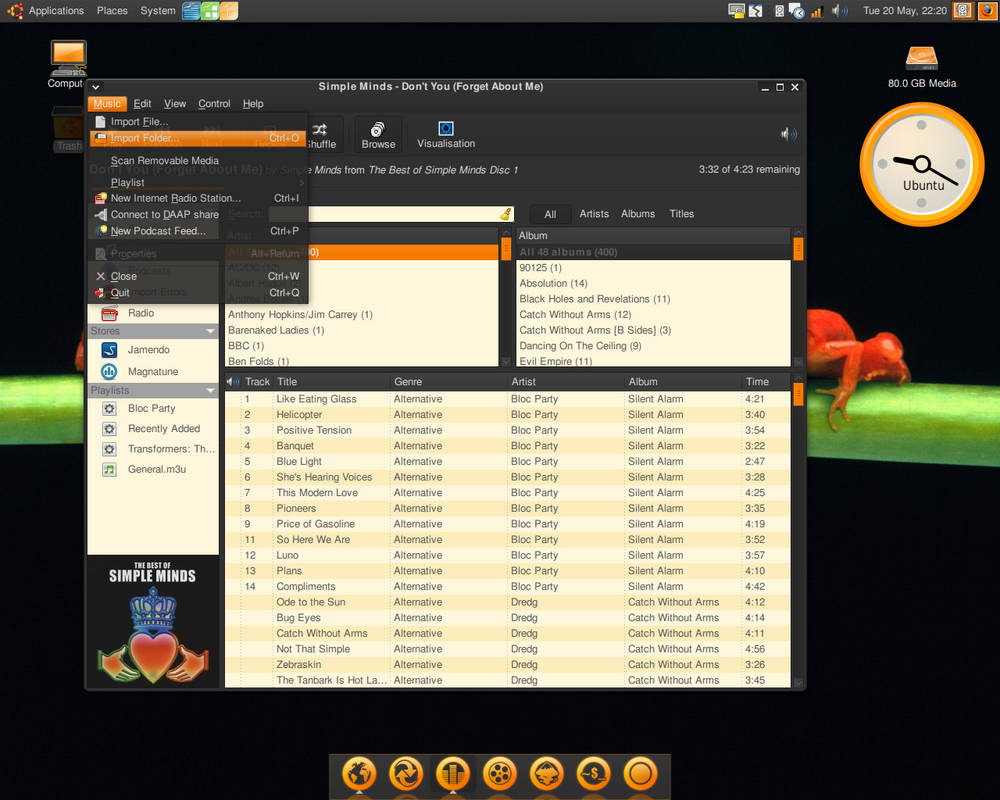The width and height of the screenshot is (1000, 800).
Task: Open the Bloc Party automatic playlist
Action: 151,408
